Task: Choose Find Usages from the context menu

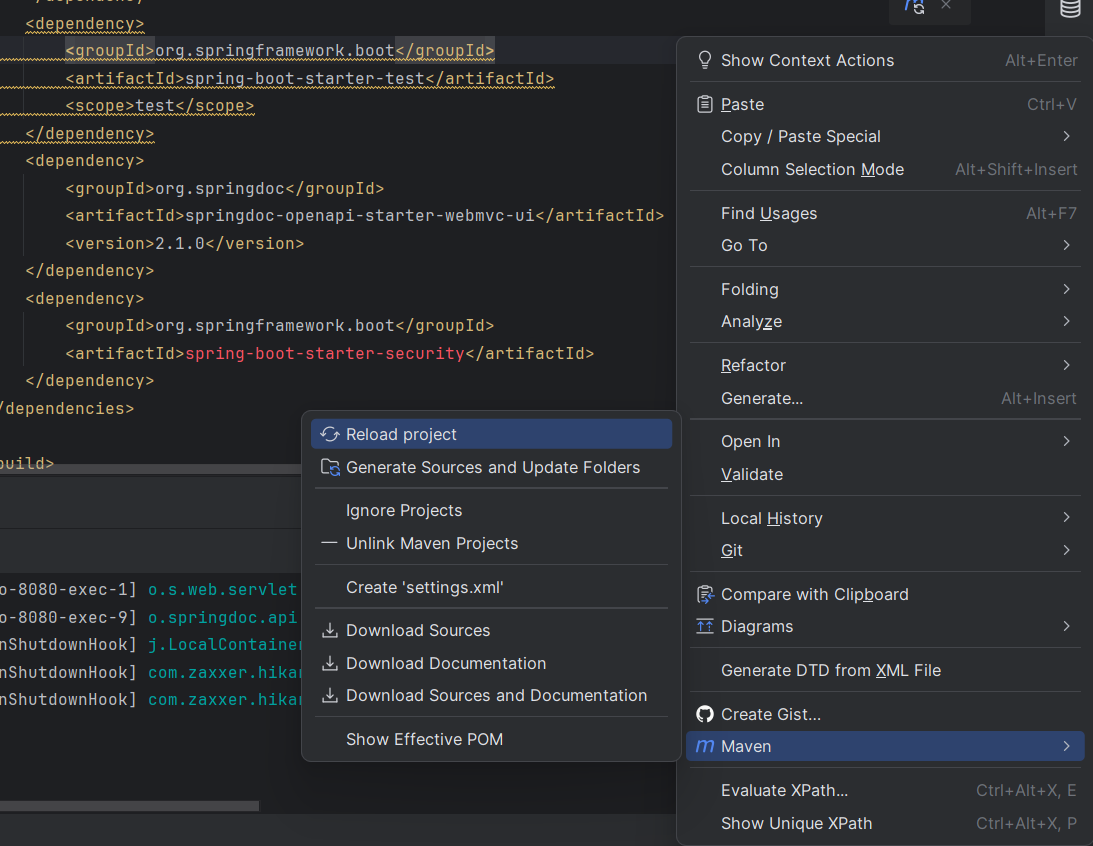Action: click(x=768, y=213)
